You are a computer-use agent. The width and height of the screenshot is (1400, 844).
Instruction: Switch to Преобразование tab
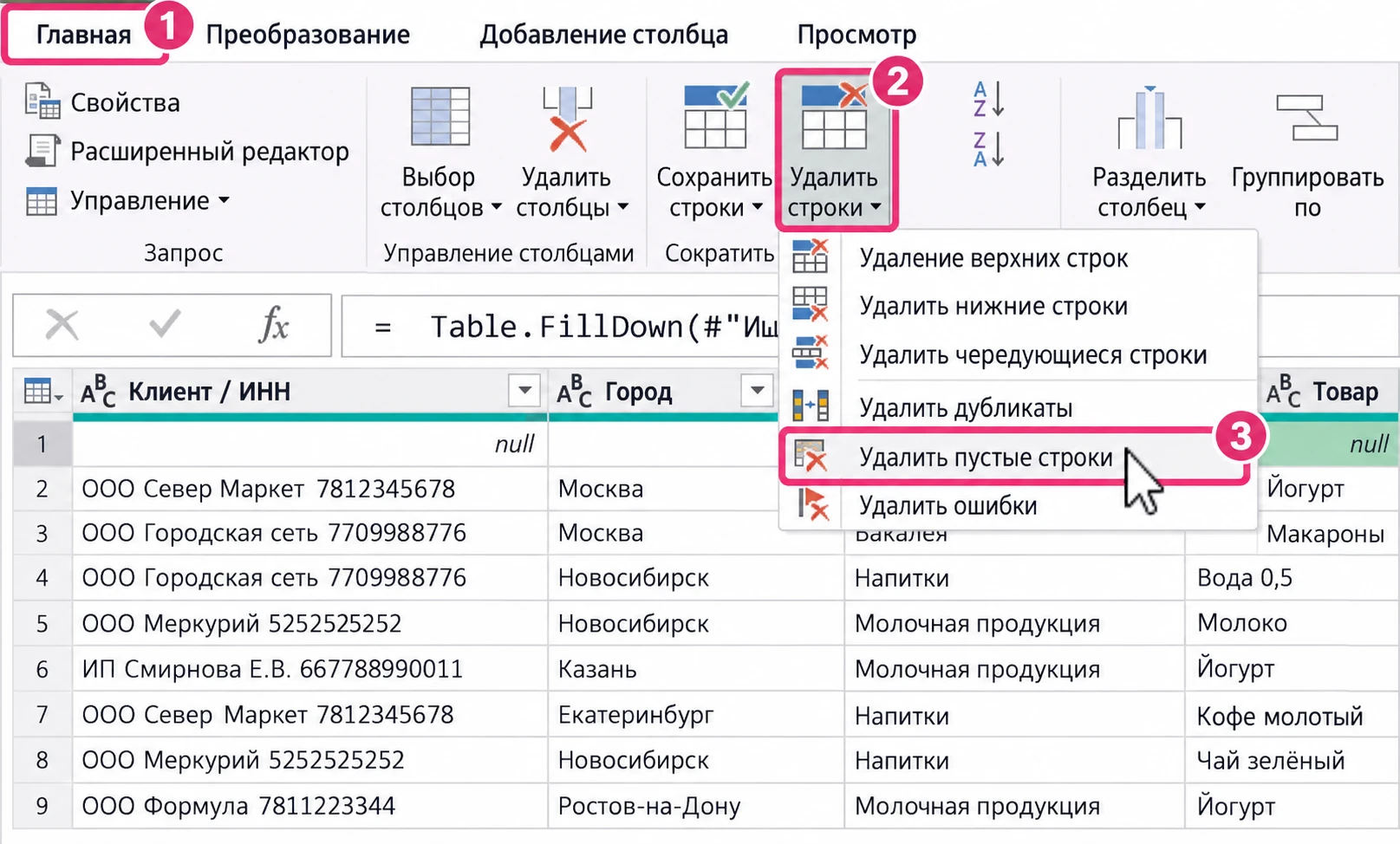coord(308,35)
